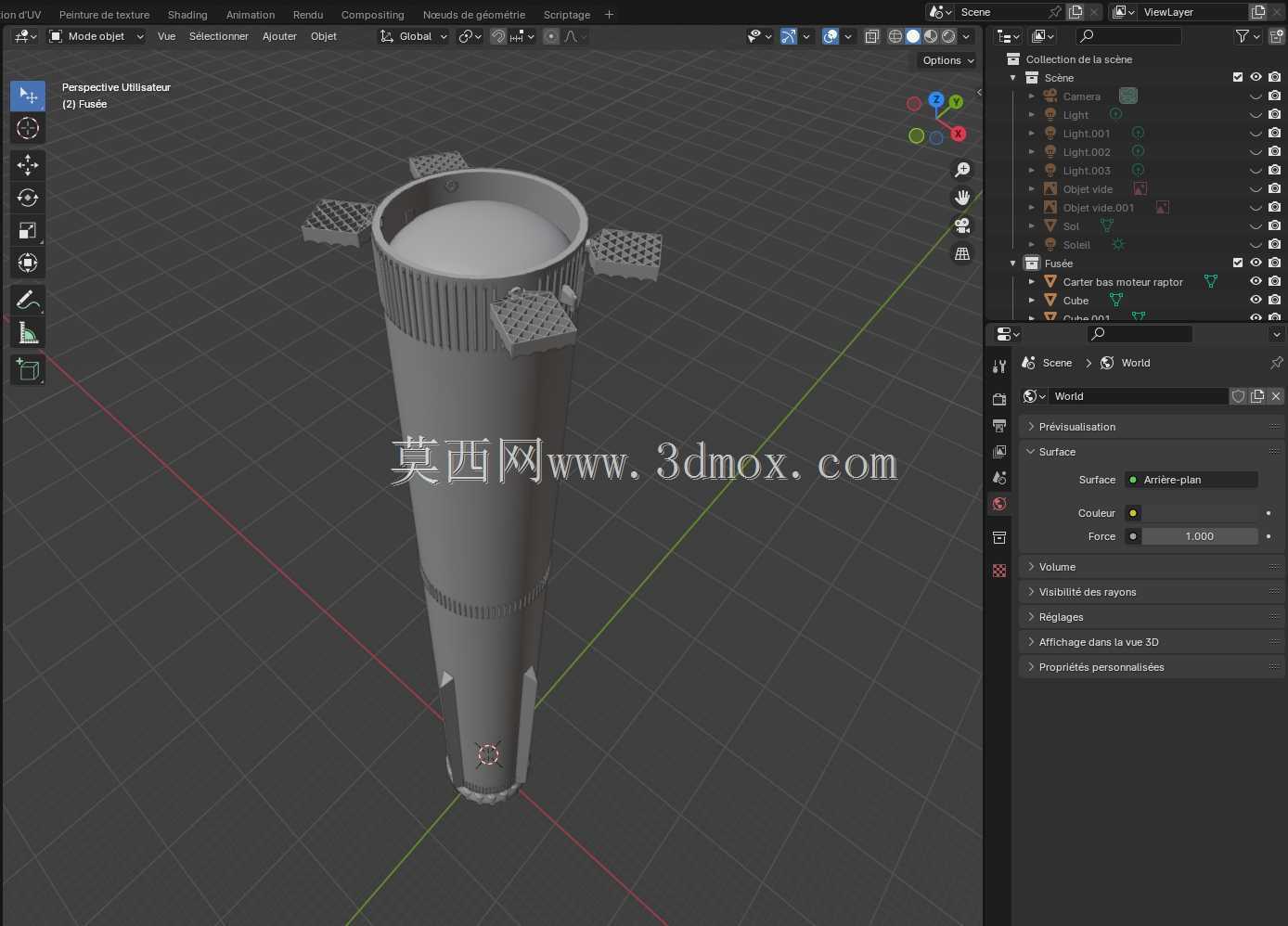Open the Tool settings properties tab

999,367
